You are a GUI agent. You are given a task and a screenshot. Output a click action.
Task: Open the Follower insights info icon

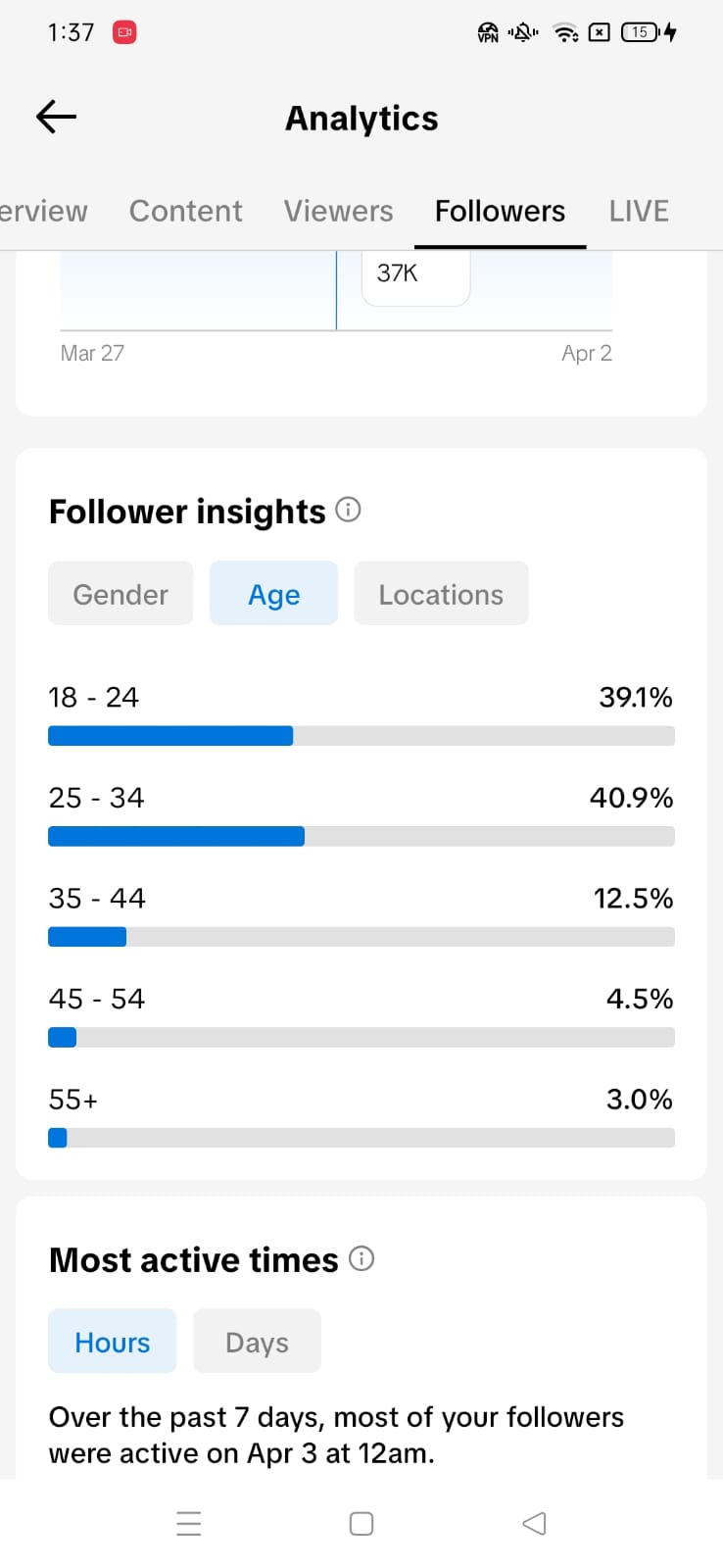point(348,510)
